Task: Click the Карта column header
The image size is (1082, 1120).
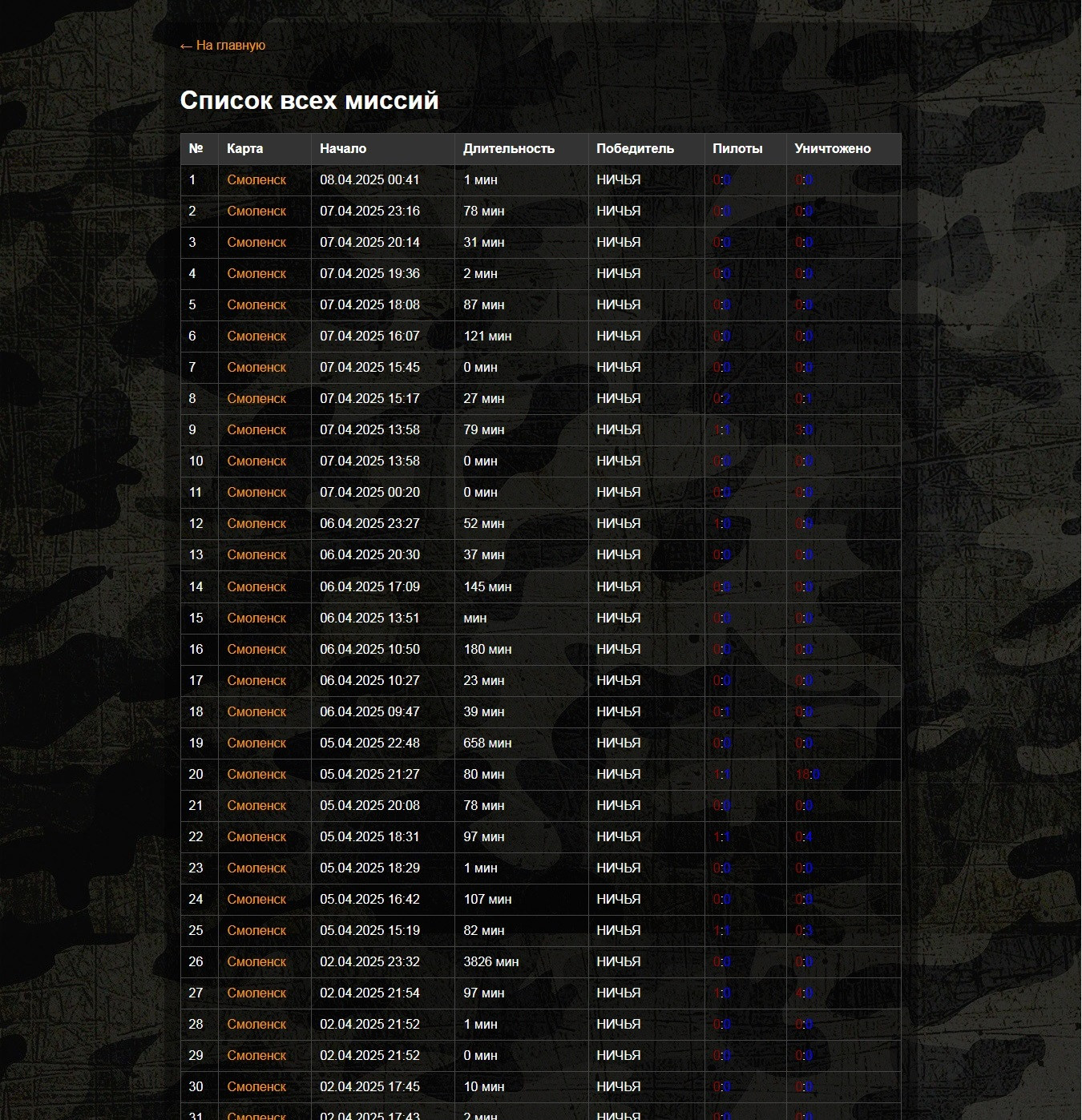Action: coord(244,149)
